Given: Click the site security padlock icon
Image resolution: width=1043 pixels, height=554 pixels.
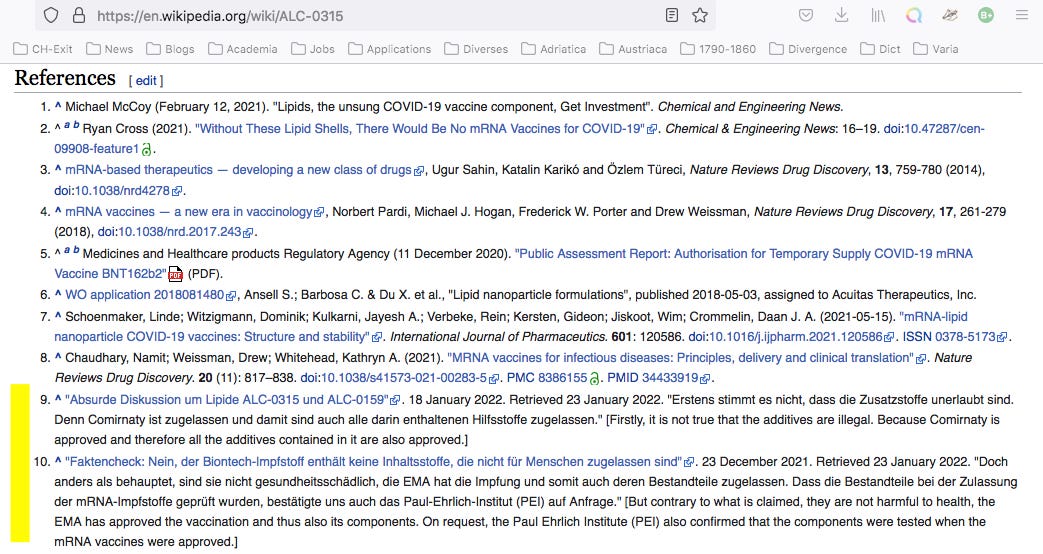Looking at the screenshot, I should point(78,15).
